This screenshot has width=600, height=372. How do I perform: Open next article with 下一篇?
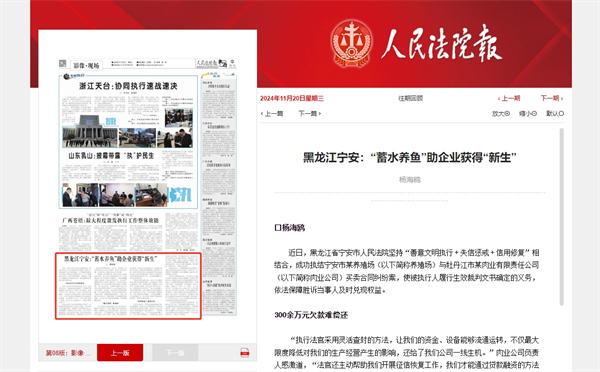(x=309, y=114)
